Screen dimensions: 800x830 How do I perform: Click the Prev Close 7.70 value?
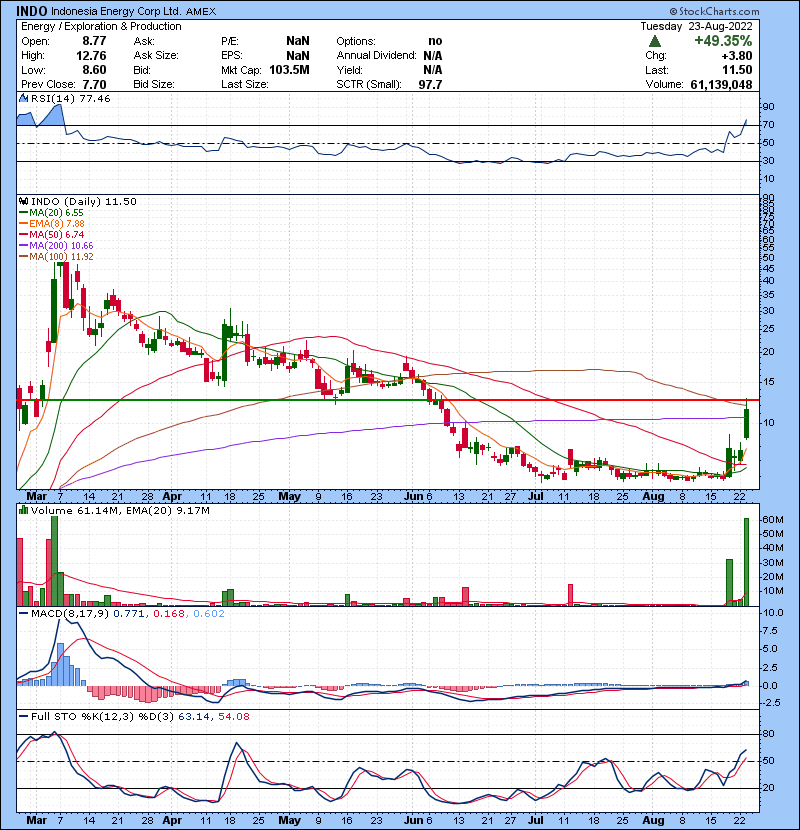94,85
